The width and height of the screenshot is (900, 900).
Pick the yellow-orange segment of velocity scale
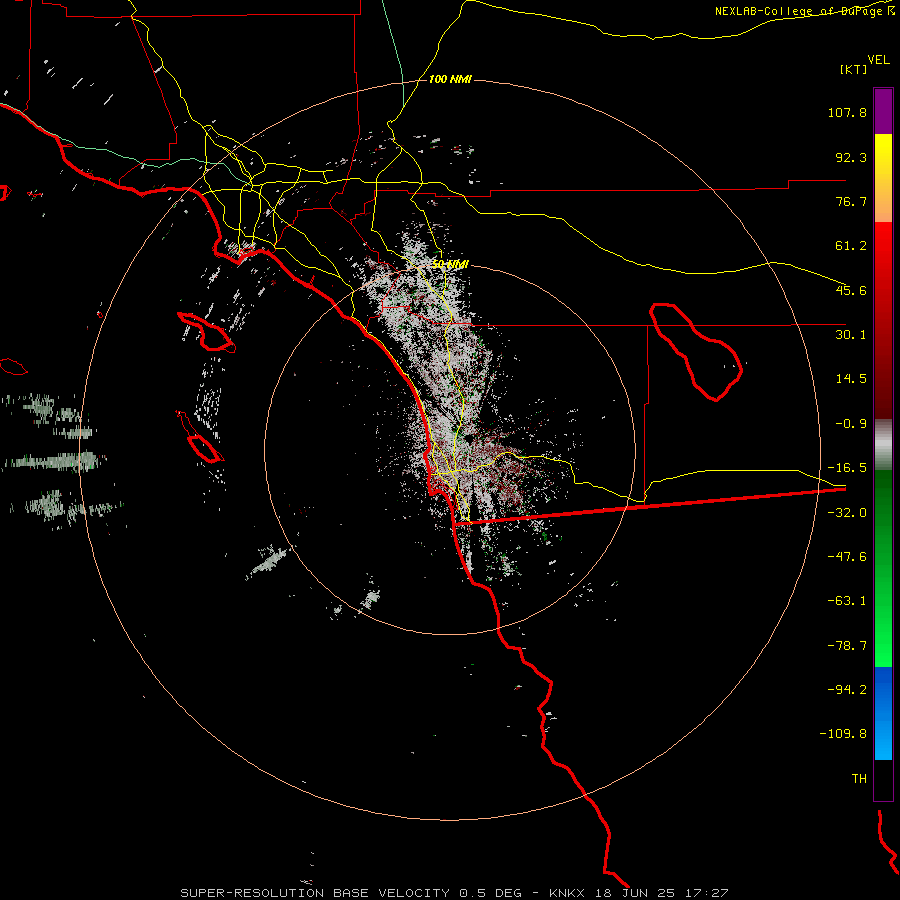883,178
